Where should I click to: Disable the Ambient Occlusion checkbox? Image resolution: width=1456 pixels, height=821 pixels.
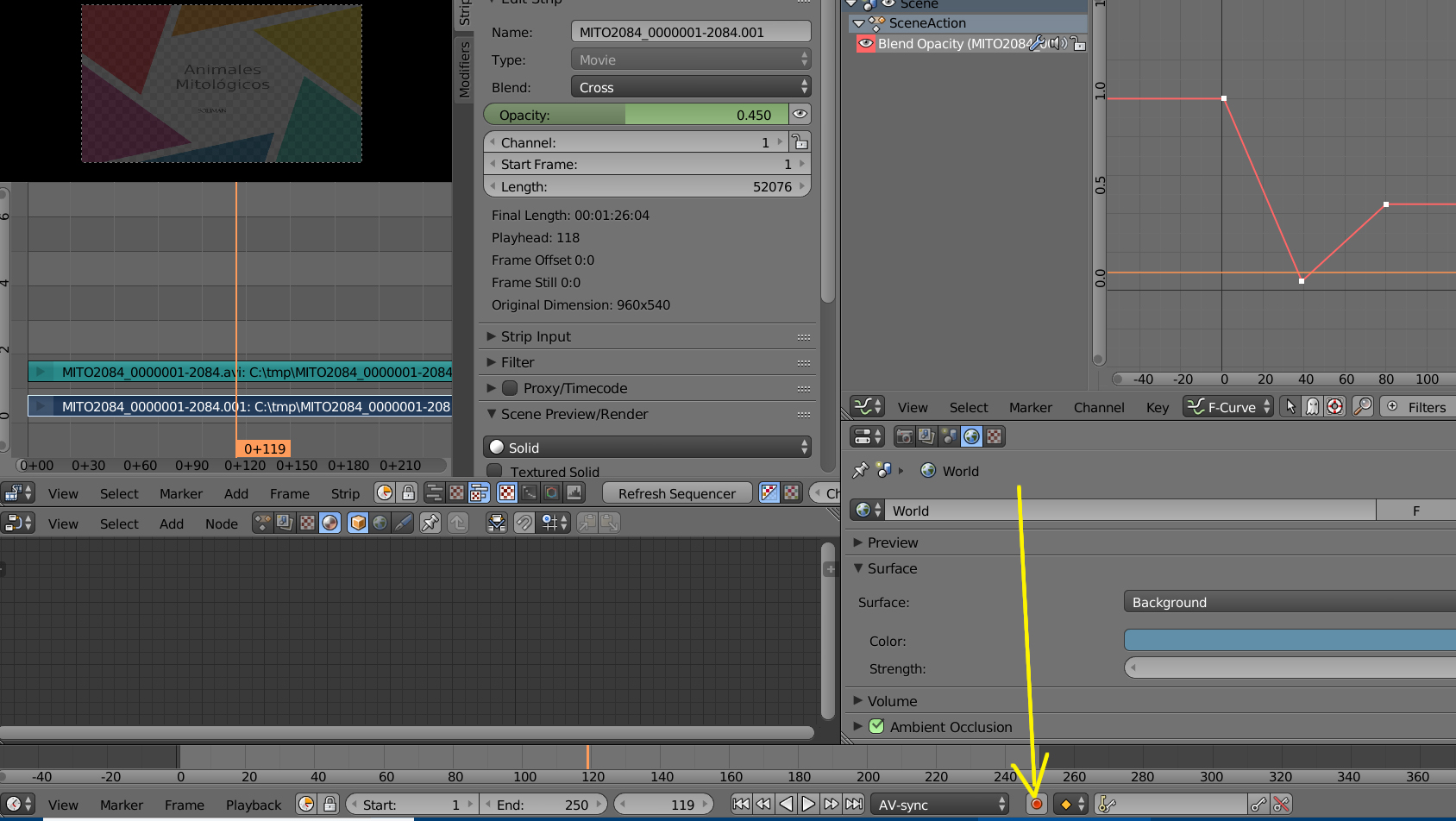point(876,727)
